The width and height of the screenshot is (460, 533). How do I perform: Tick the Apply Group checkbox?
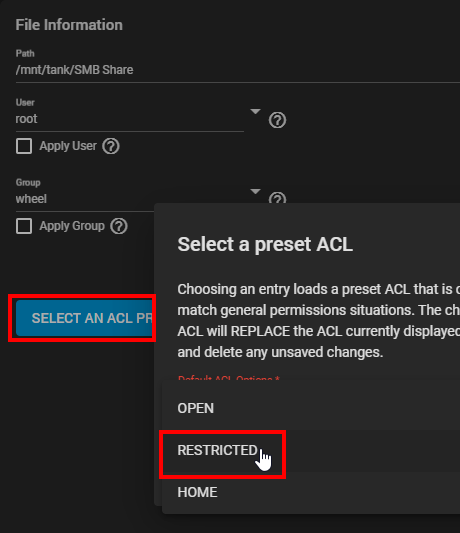[x=24, y=226]
